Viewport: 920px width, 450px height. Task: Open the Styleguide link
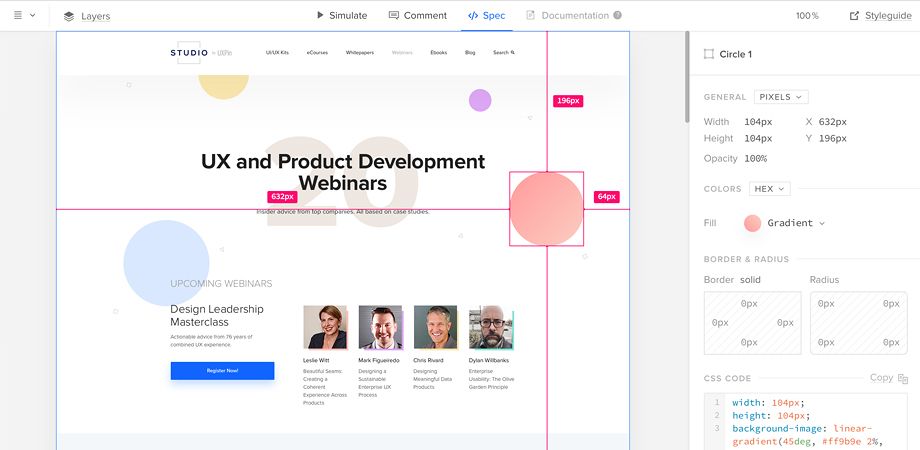(x=888, y=16)
